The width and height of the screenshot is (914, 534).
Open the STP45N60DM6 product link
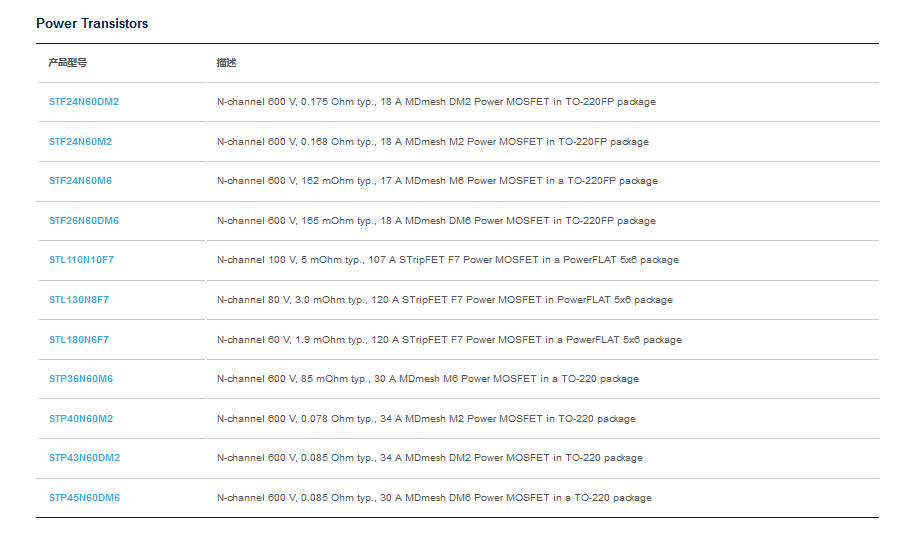[x=85, y=498]
